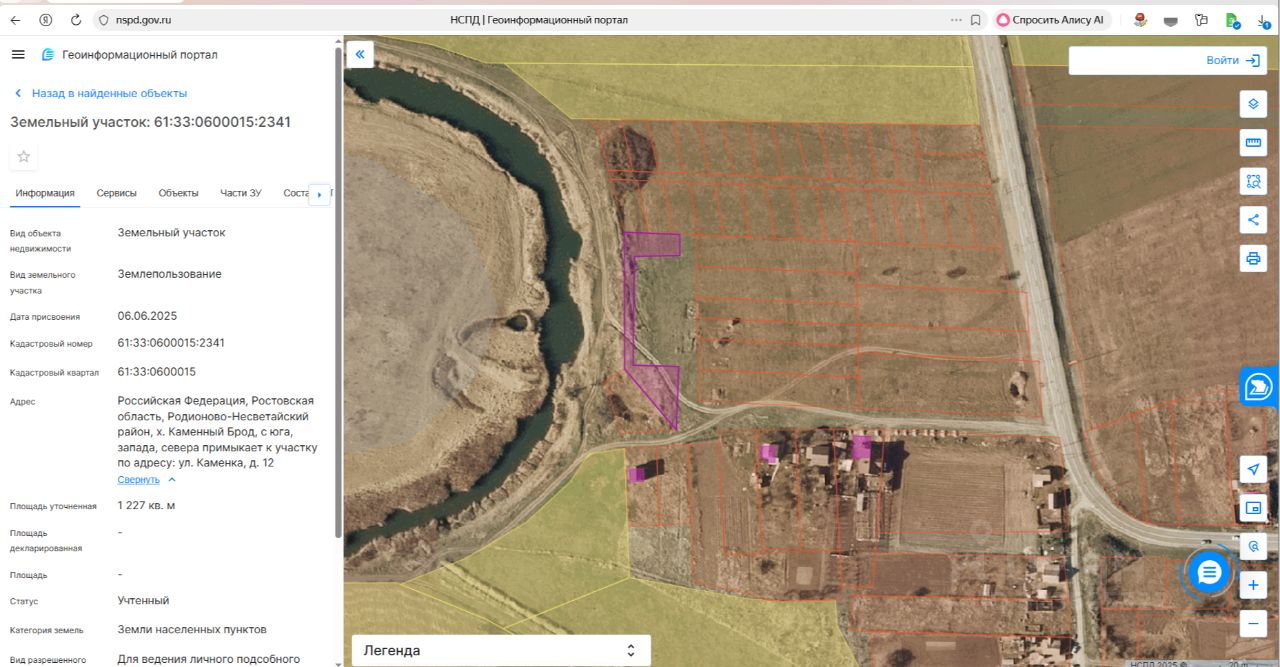Click the parcel title heading
Screen dimensions: 1280x667
click(x=151, y=122)
